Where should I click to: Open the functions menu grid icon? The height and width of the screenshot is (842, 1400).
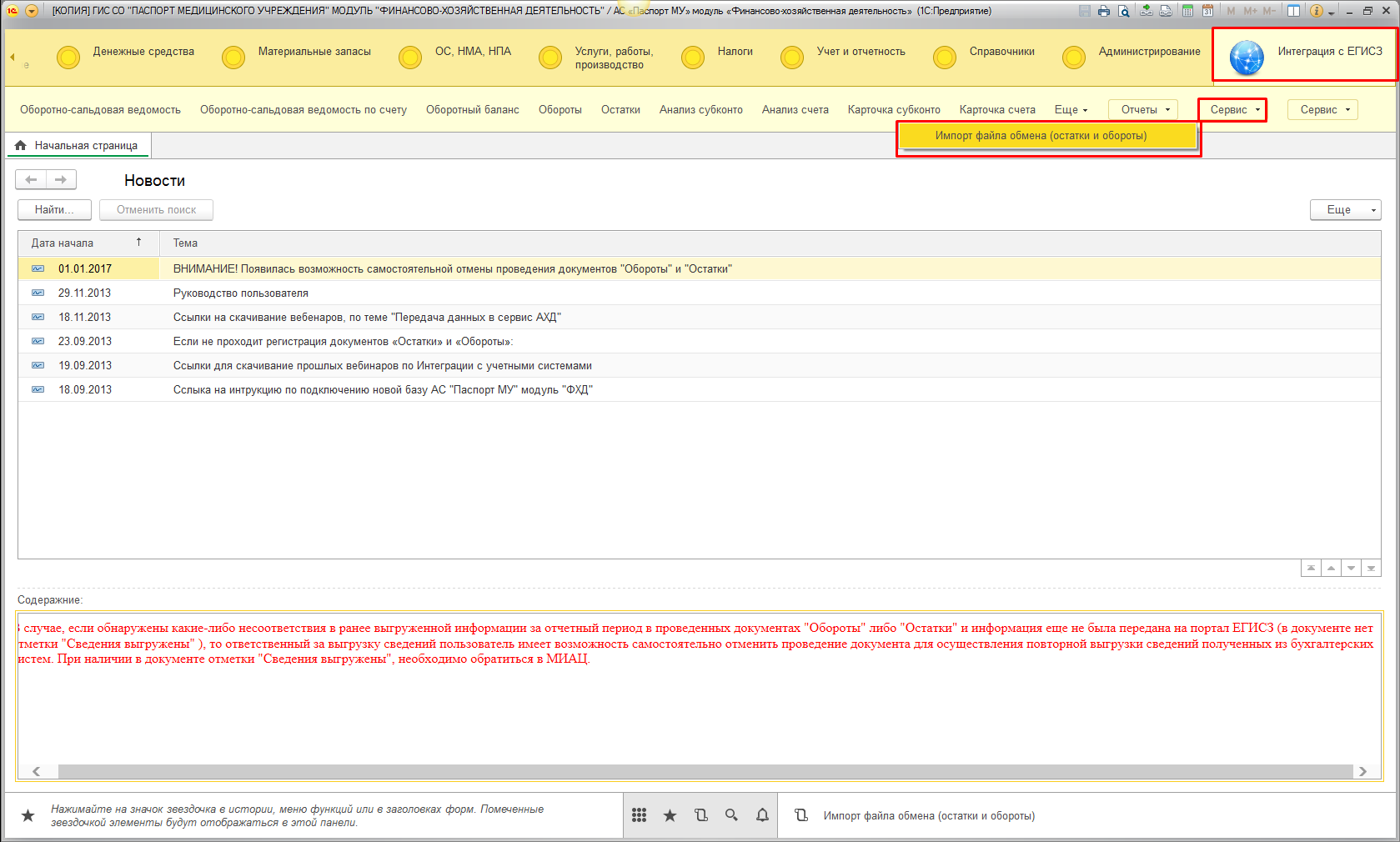639,815
